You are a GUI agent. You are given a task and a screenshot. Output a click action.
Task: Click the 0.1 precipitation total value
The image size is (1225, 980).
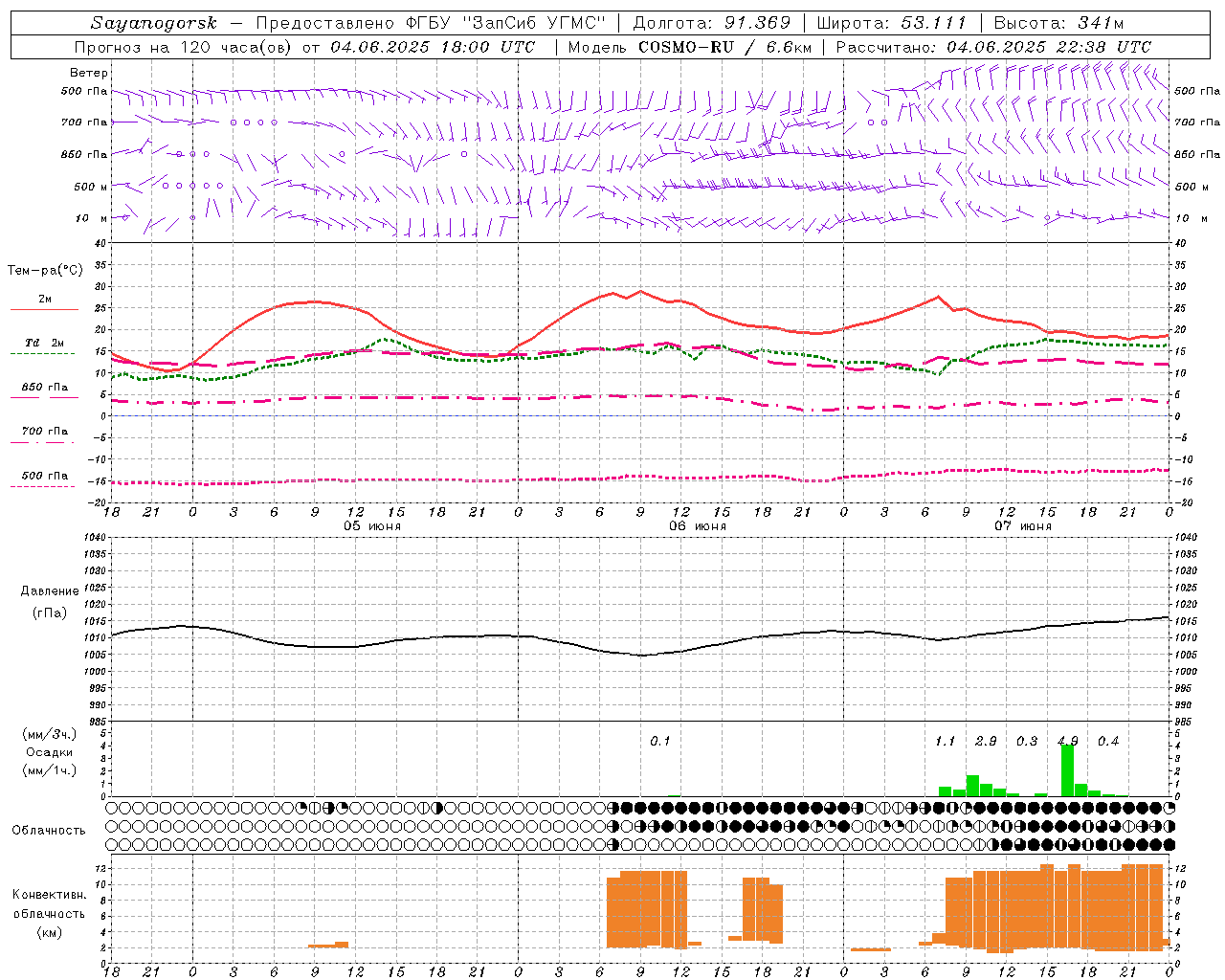click(660, 741)
